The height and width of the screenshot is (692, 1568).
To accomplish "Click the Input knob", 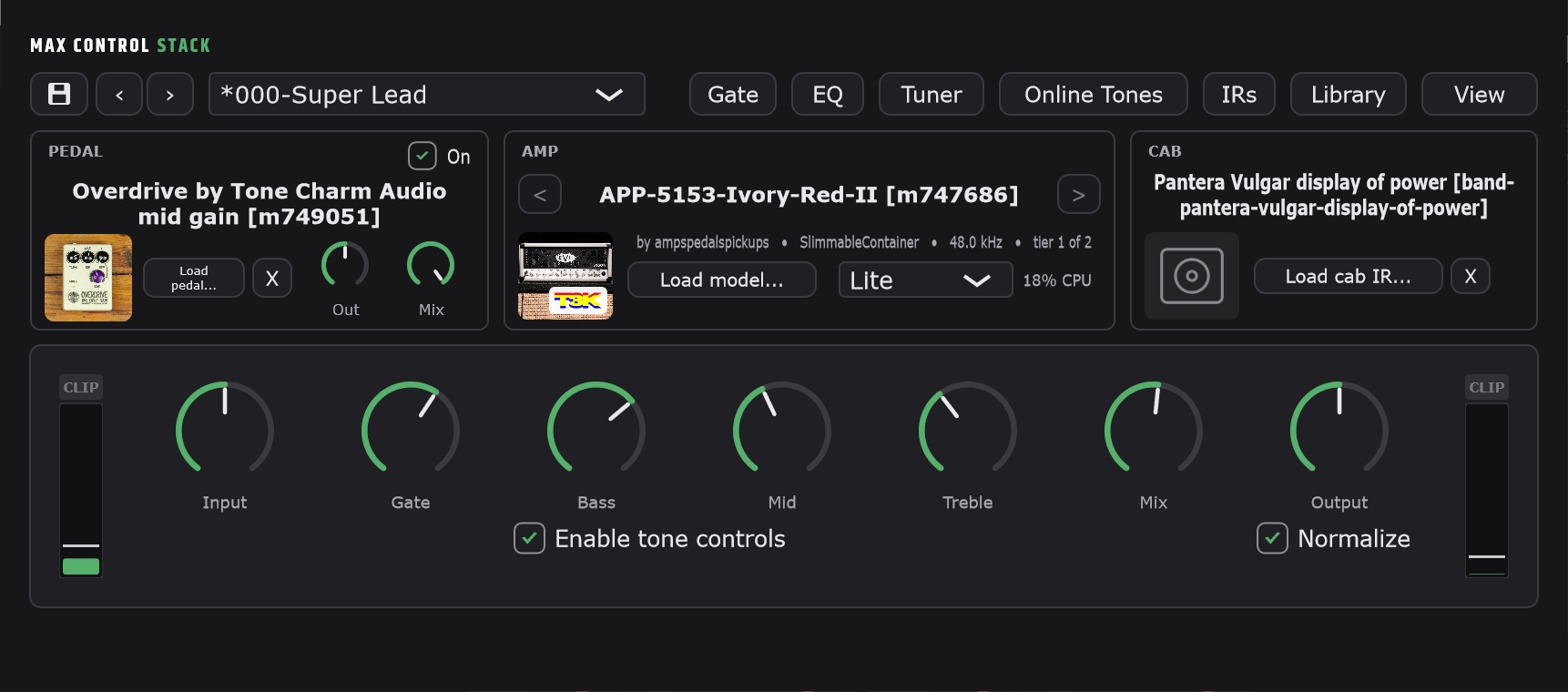I will [225, 429].
